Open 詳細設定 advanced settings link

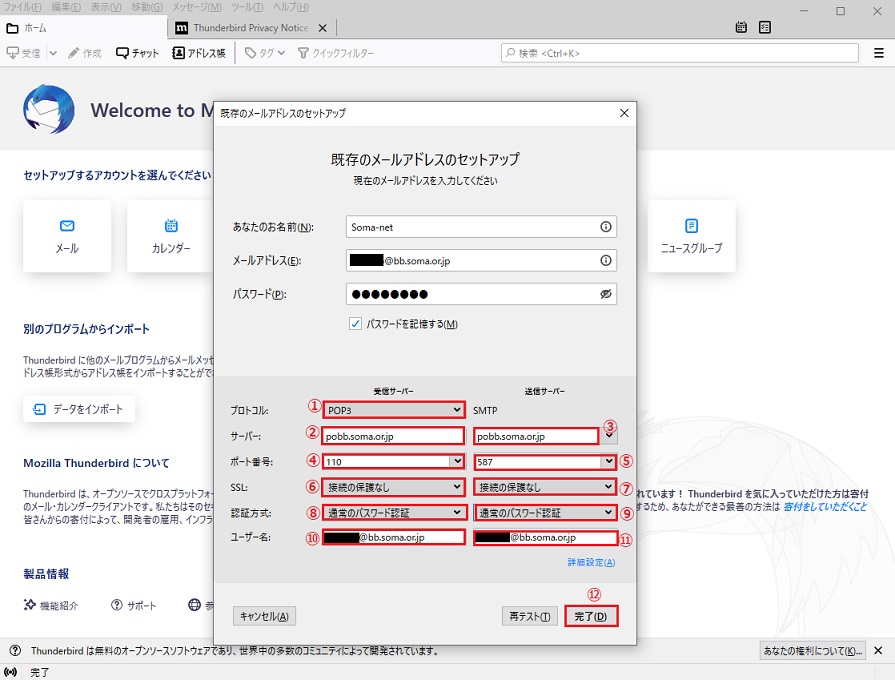pos(591,562)
